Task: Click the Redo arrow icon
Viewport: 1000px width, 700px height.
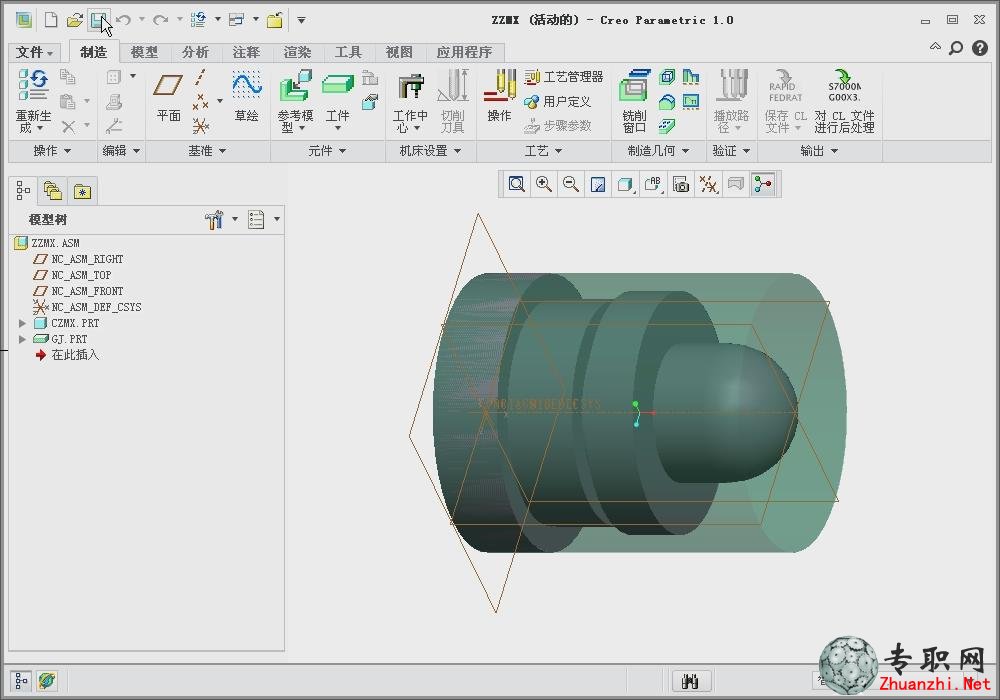Action: pyautogui.click(x=160, y=20)
